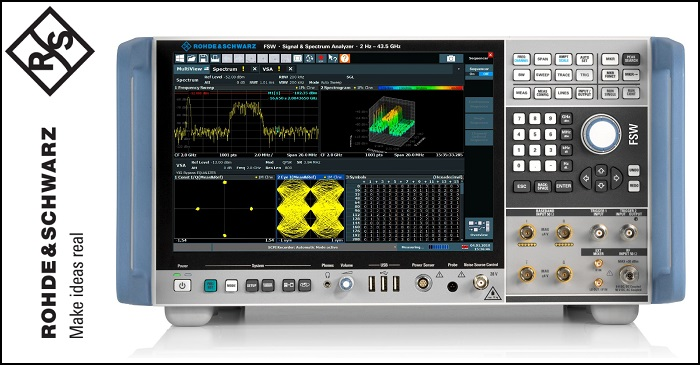Select the MultiView tab
Image resolution: width=700 pixels, height=365 pixels.
(x=192, y=69)
